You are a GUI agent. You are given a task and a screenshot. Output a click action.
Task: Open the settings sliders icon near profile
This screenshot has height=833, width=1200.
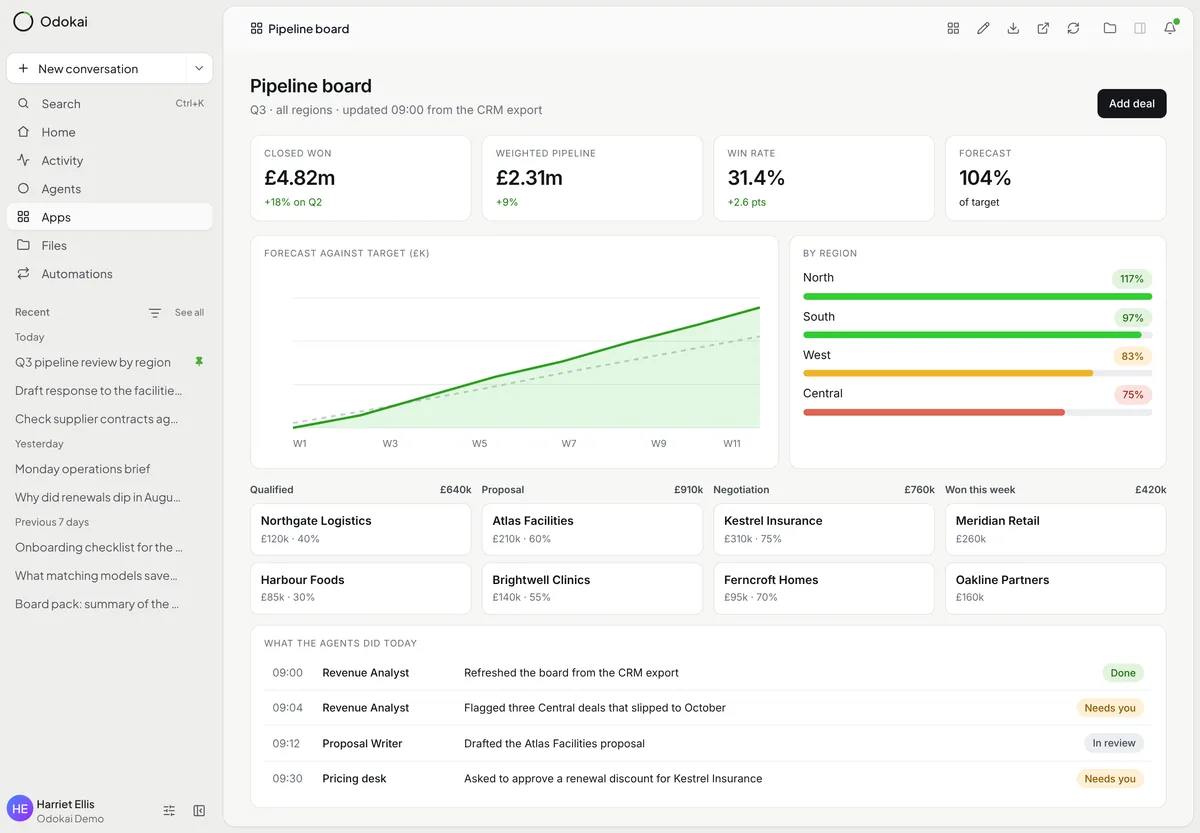169,811
